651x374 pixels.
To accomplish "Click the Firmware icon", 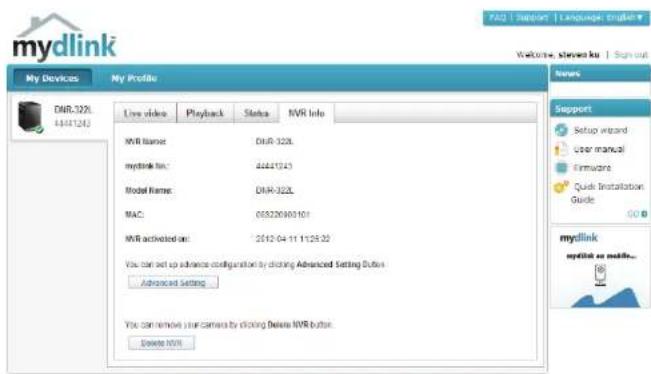I will point(561,168).
